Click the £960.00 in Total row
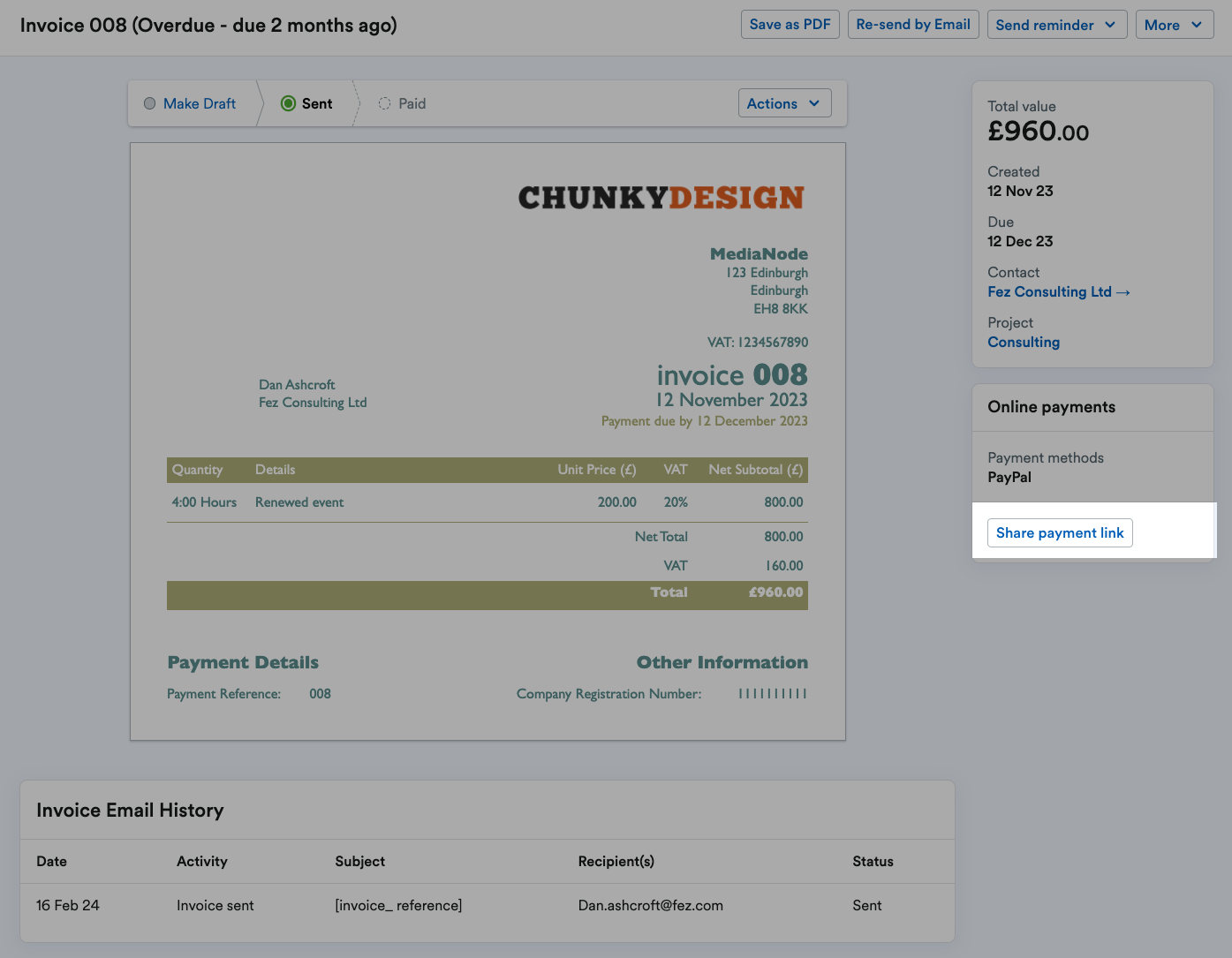1232x958 pixels. coord(775,592)
